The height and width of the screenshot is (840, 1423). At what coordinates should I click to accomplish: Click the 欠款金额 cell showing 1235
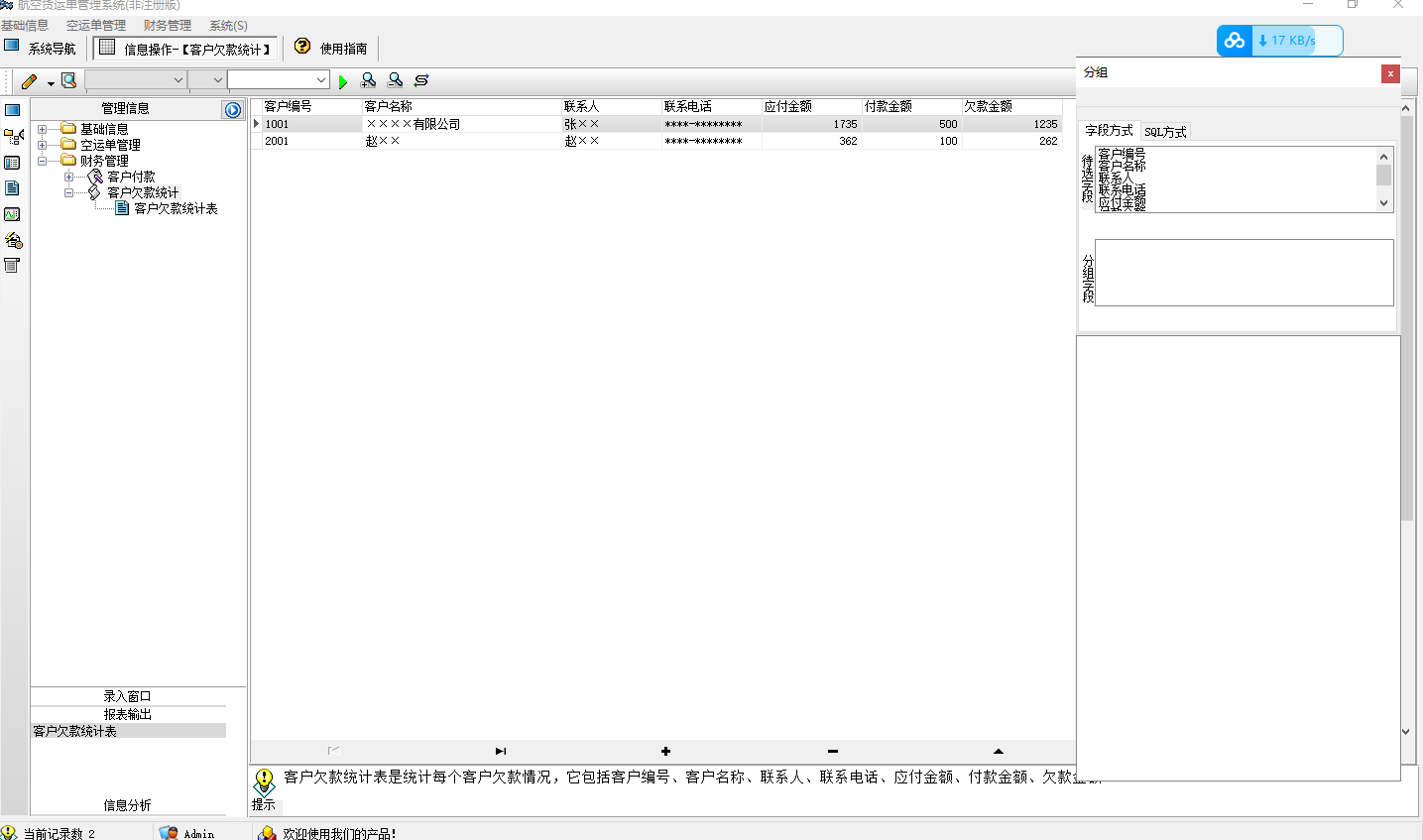(1011, 124)
